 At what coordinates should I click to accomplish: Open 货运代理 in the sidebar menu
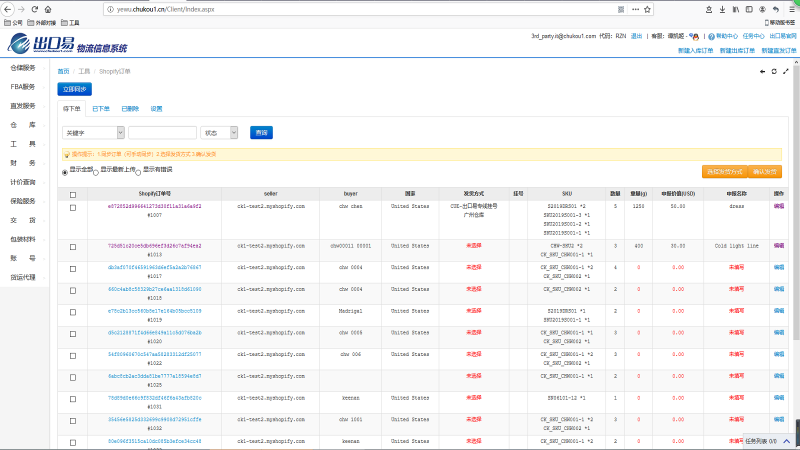point(24,277)
